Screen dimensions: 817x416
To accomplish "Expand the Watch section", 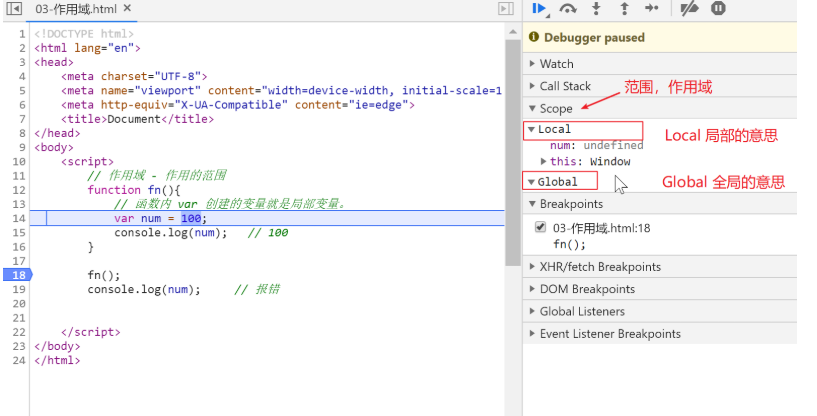I will click(660, 64).
